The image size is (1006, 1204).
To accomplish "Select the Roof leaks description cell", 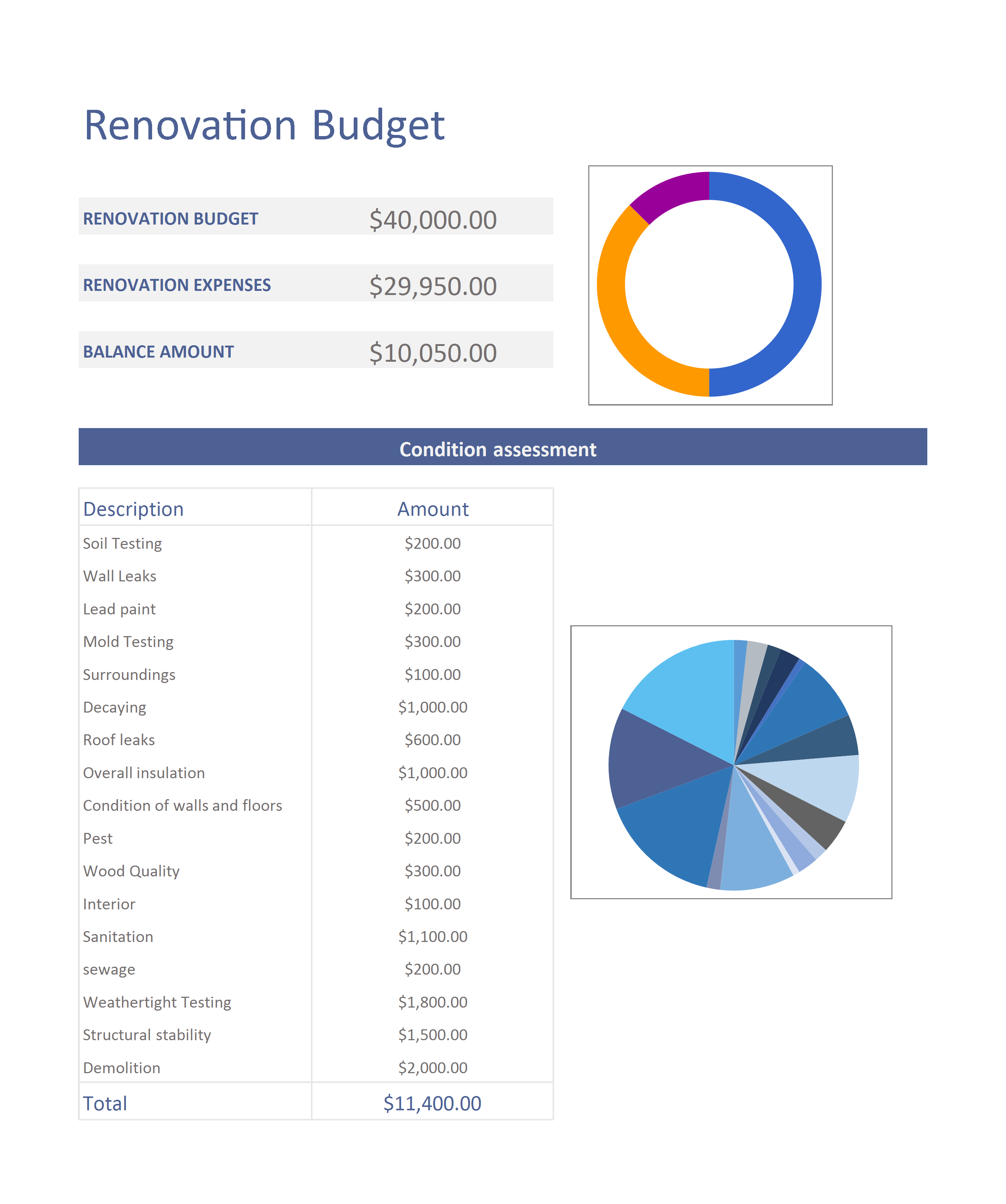I will [119, 740].
